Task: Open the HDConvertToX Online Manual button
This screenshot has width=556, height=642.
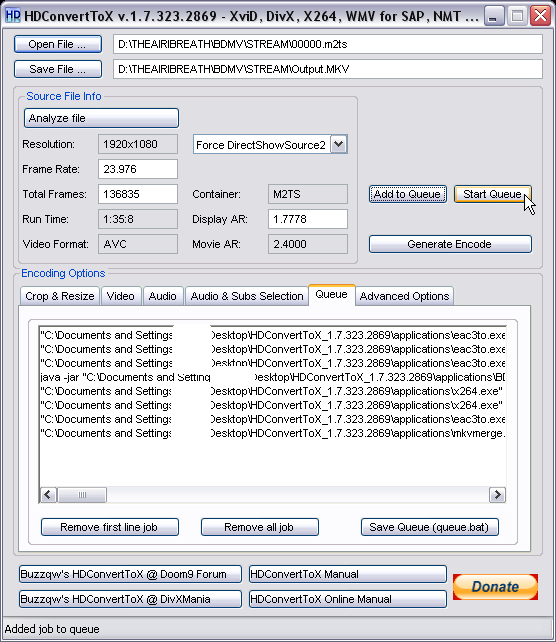Action: tap(348, 599)
